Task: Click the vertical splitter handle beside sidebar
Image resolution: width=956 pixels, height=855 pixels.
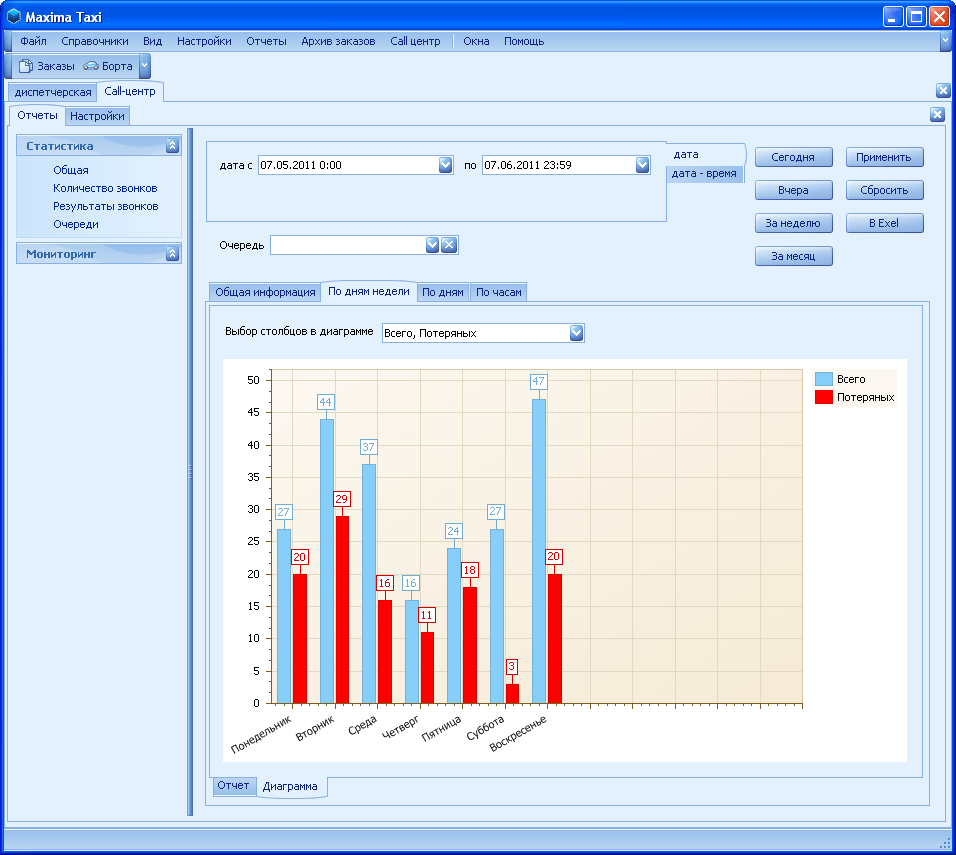Action: 190,472
